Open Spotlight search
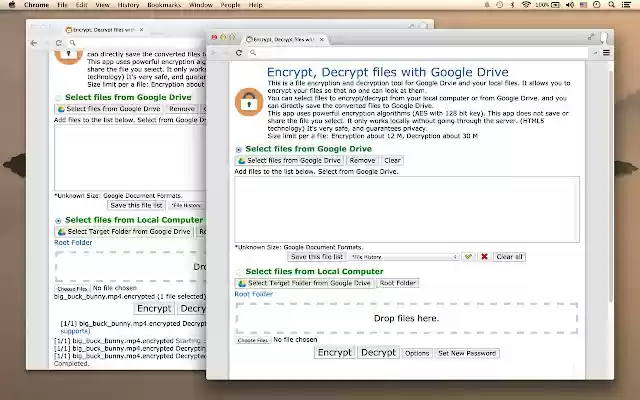This screenshot has height=400, width=640. pos(611,5)
